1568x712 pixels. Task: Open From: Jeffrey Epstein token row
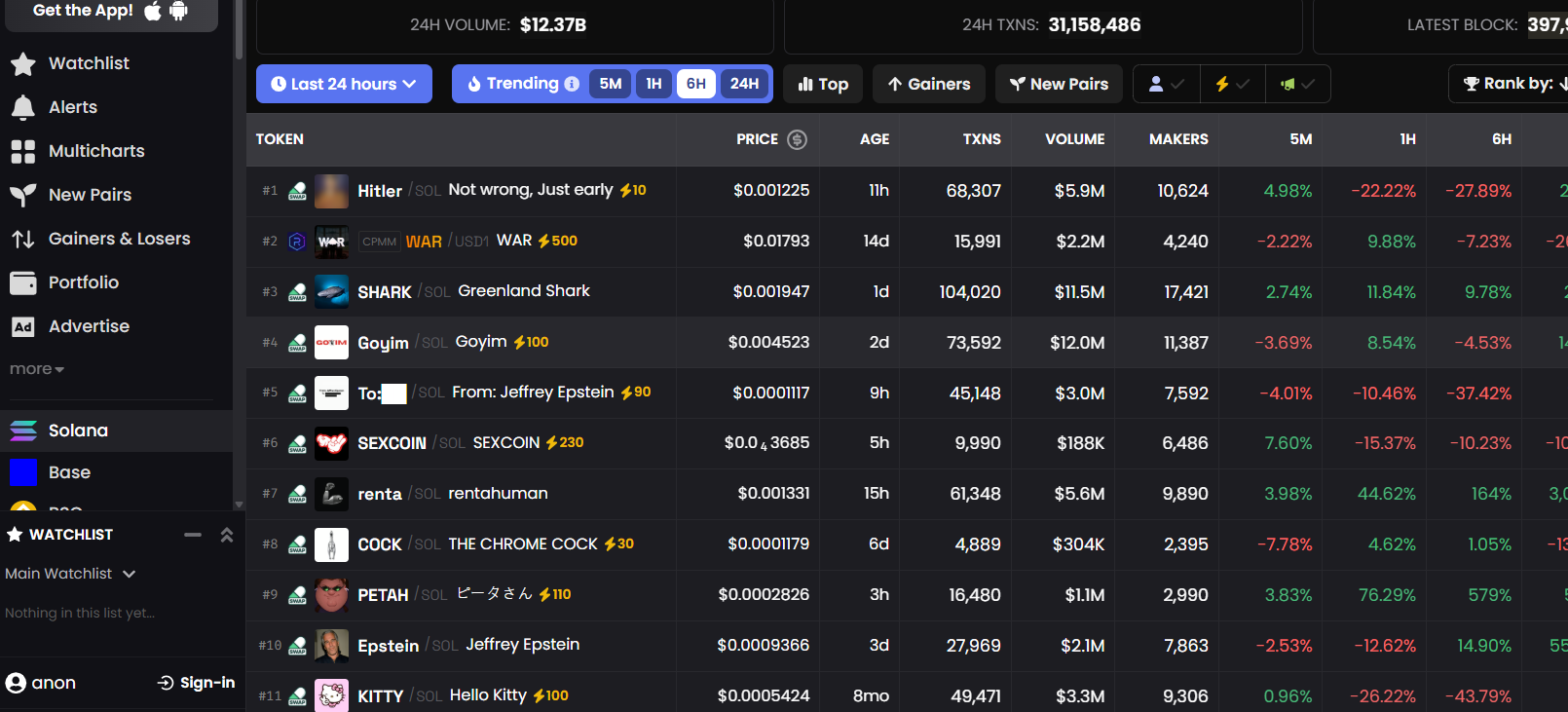(x=907, y=393)
